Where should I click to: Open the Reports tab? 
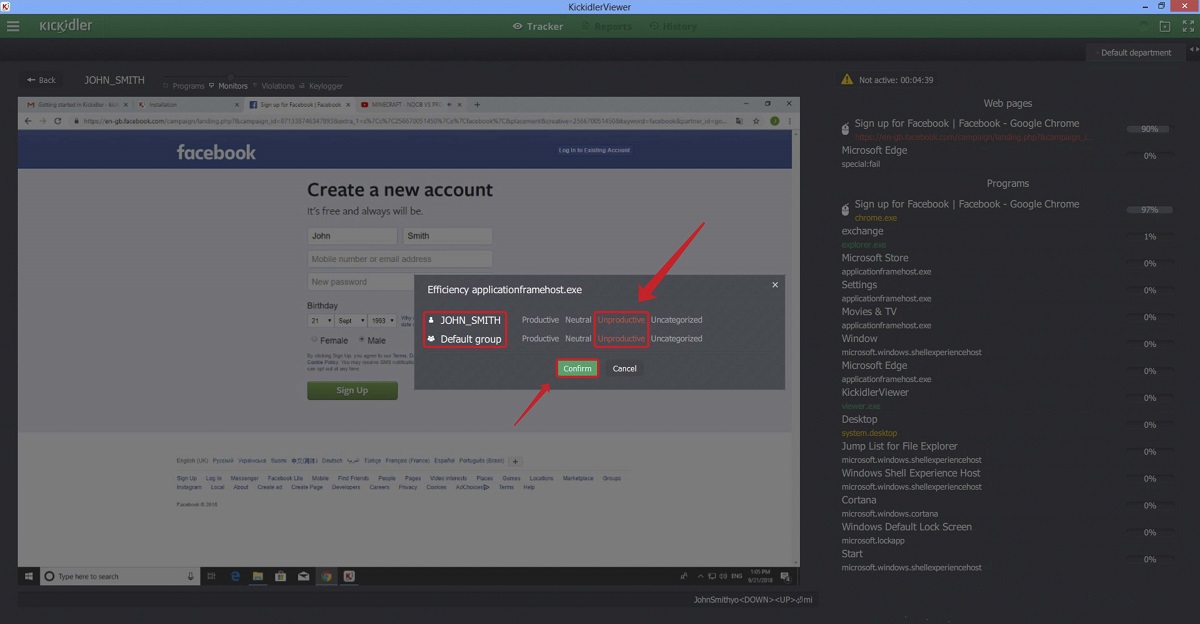pyautogui.click(x=606, y=26)
